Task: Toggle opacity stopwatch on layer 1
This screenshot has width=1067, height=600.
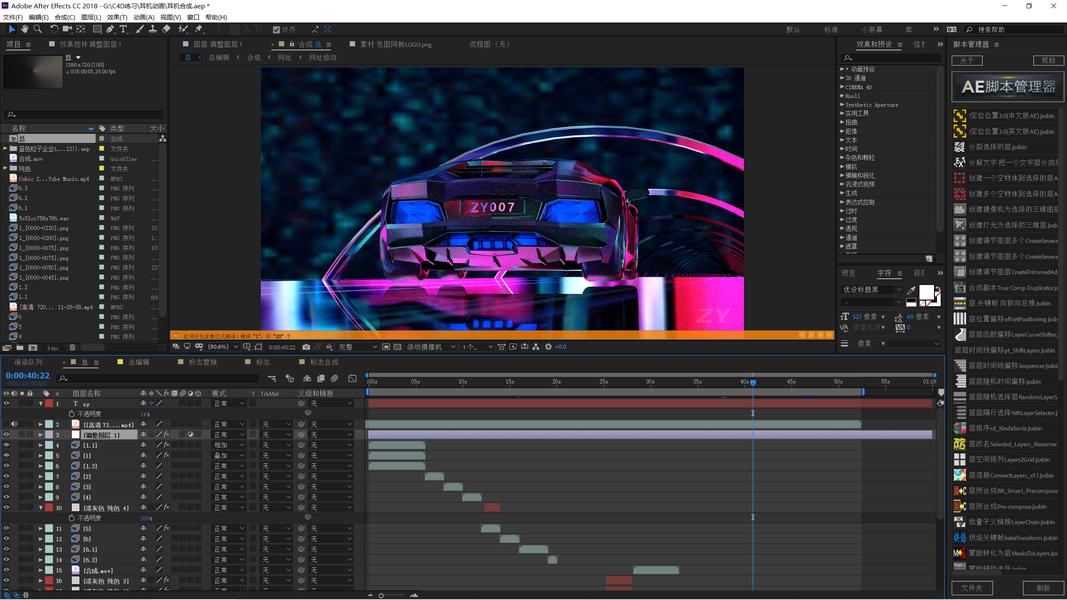Action: 71,414
